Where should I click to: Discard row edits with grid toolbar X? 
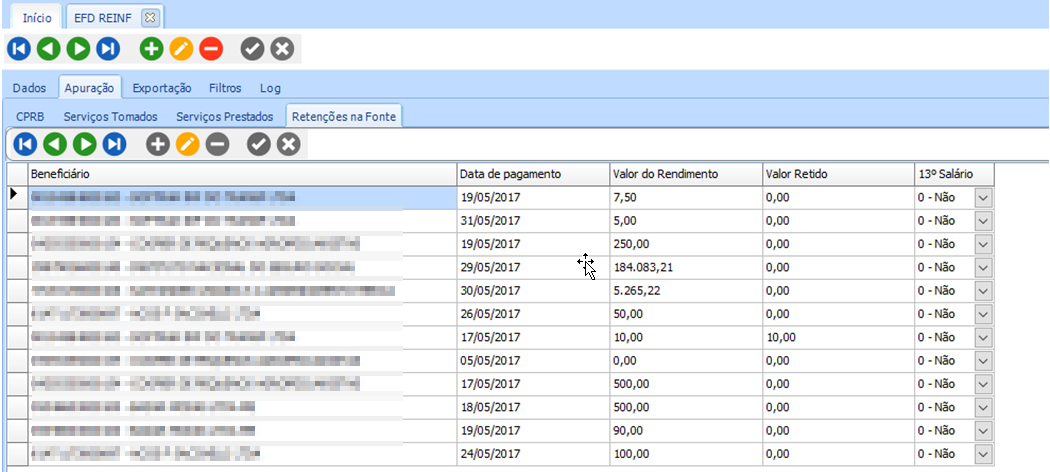(x=289, y=144)
